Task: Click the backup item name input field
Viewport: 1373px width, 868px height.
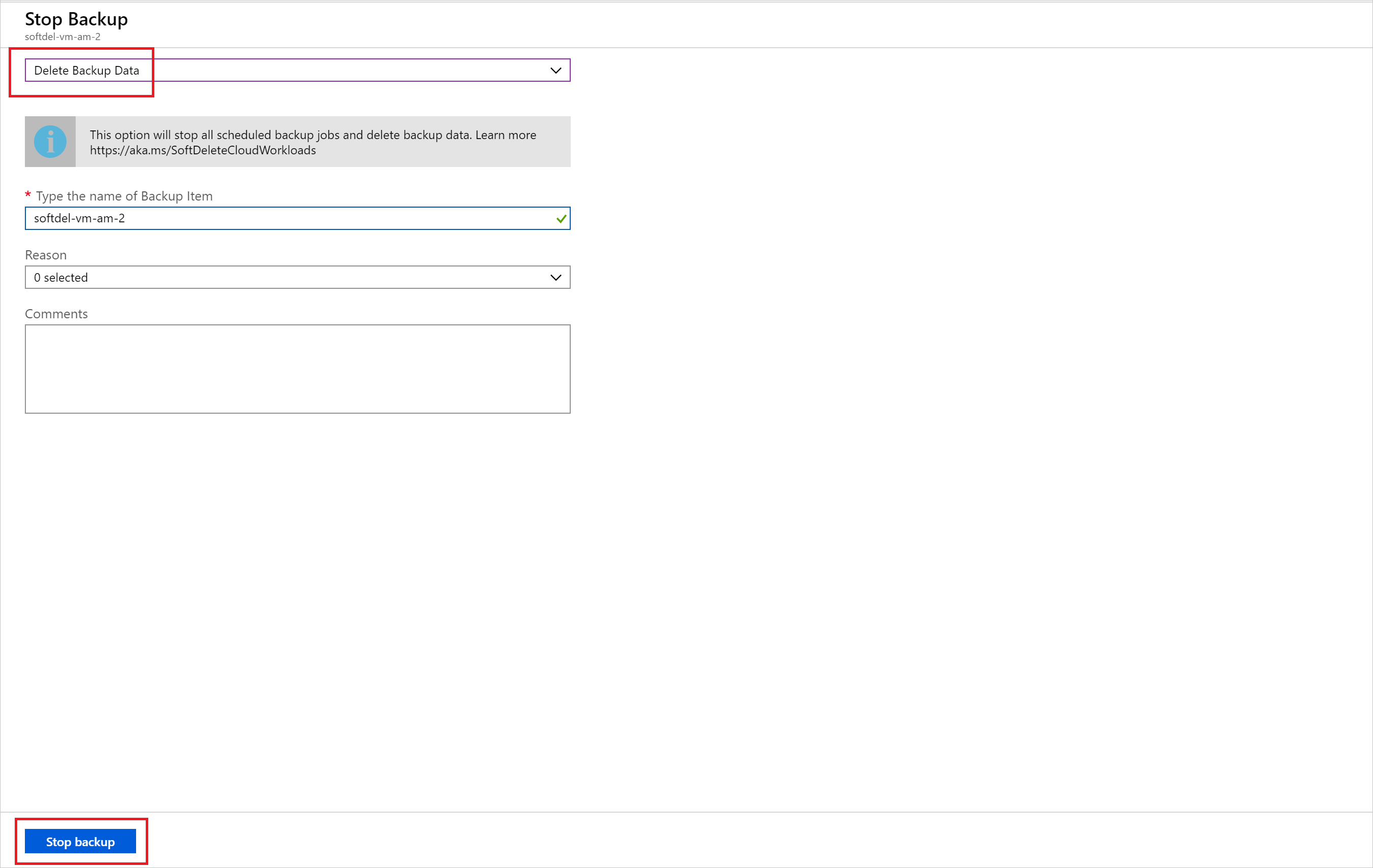Action: click(296, 218)
